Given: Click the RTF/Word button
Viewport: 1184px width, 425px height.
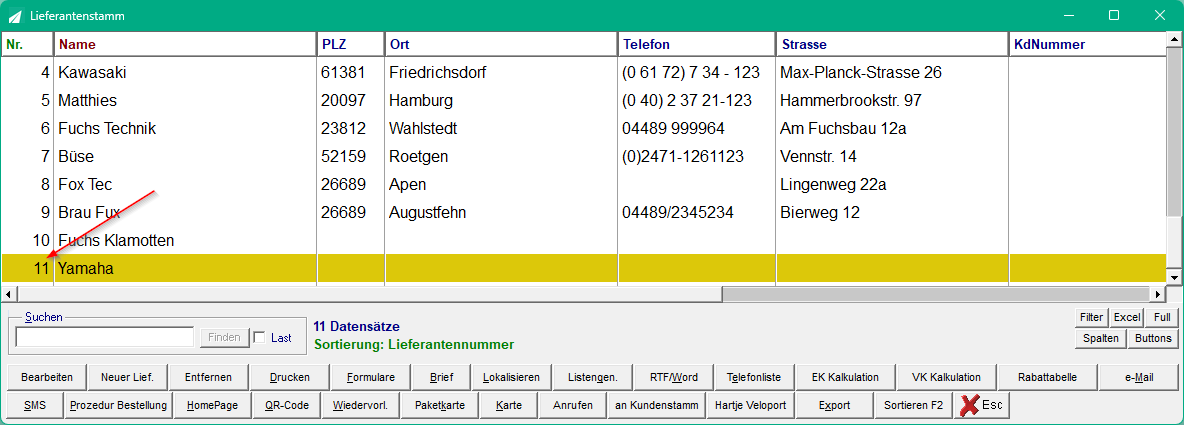Looking at the screenshot, I should [x=673, y=377].
